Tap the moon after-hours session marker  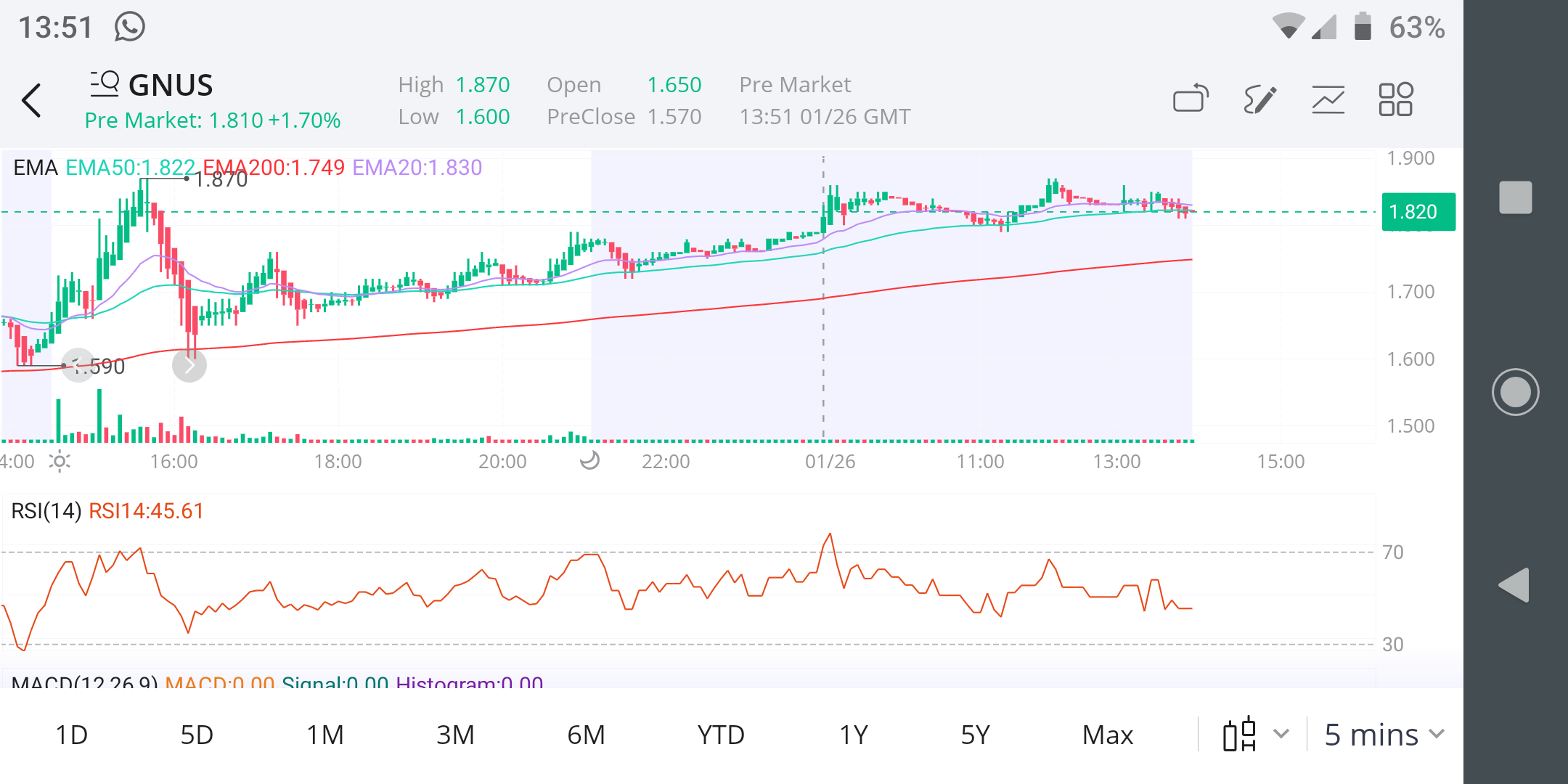coord(589,460)
